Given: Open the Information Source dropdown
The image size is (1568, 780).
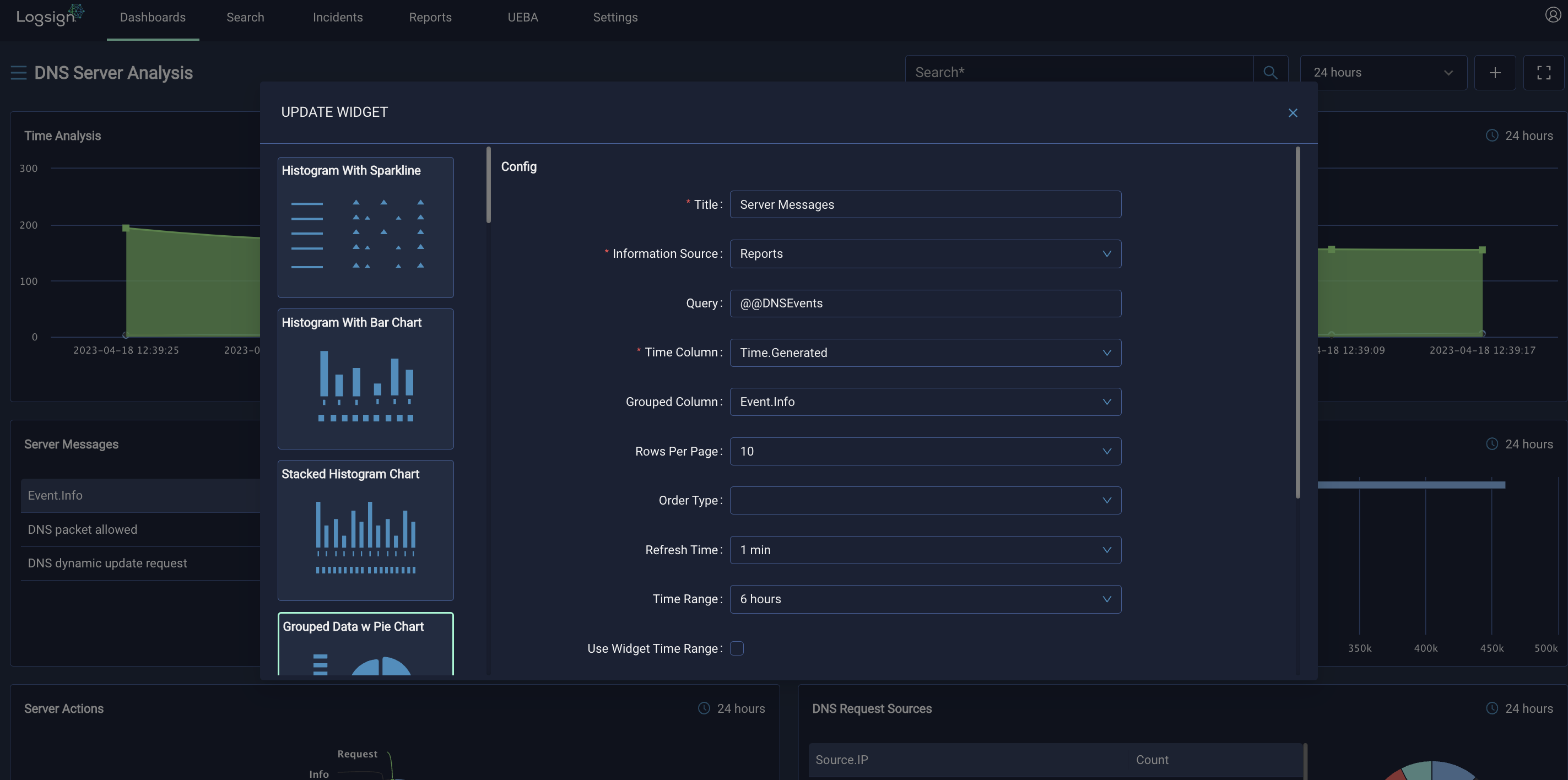Looking at the screenshot, I should tap(925, 254).
